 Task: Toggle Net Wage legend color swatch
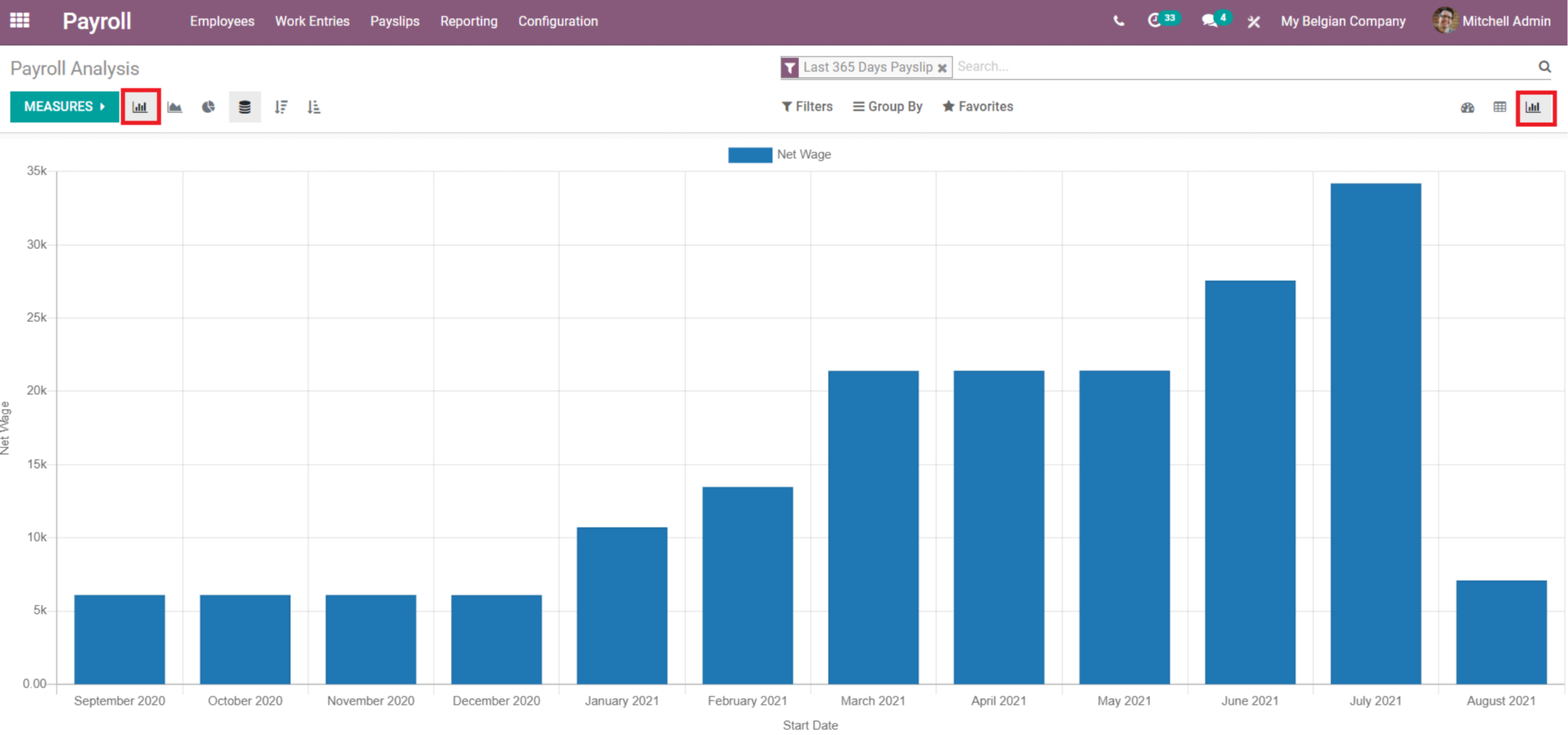[750, 155]
